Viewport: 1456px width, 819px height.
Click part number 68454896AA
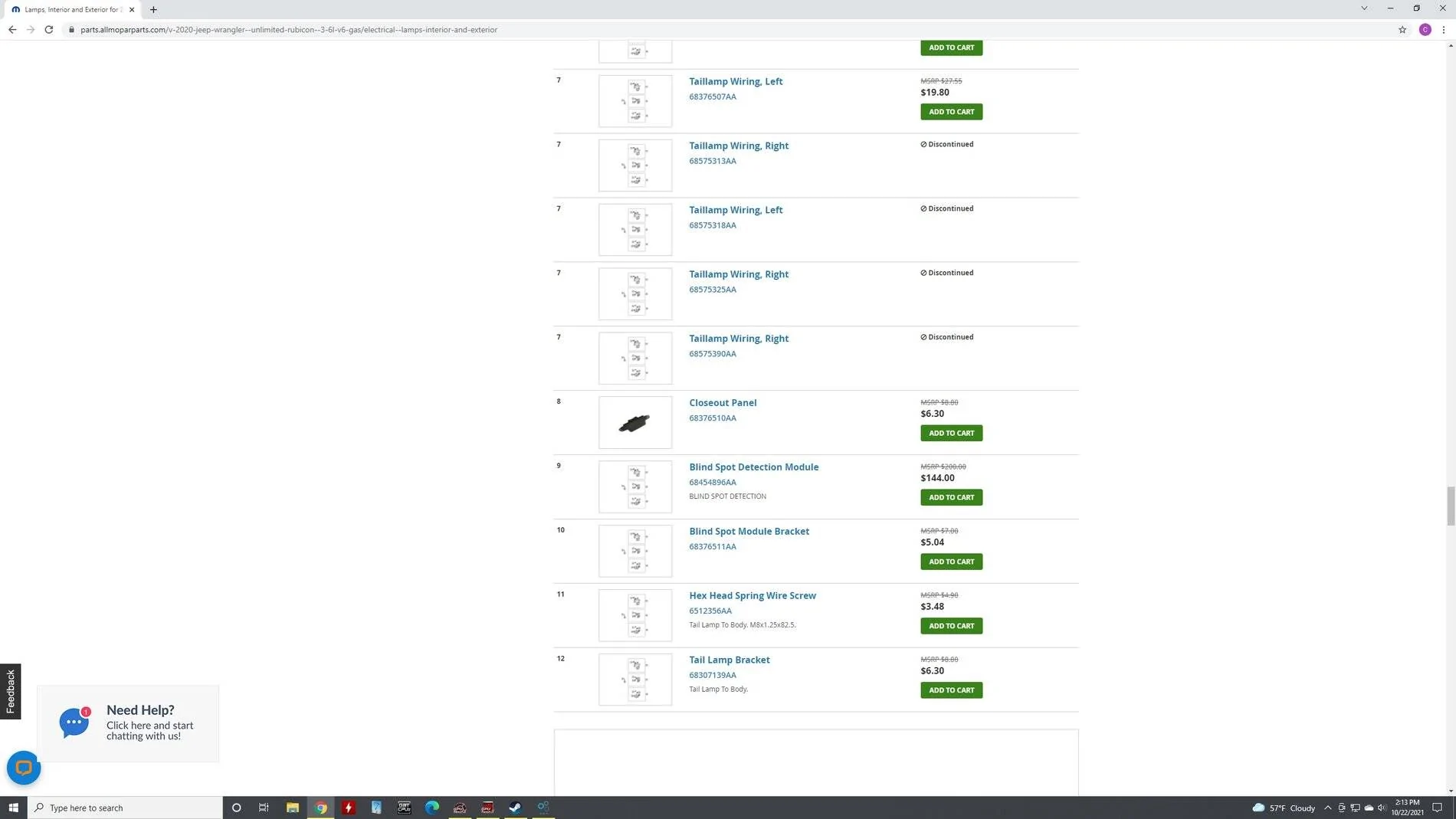713,483
